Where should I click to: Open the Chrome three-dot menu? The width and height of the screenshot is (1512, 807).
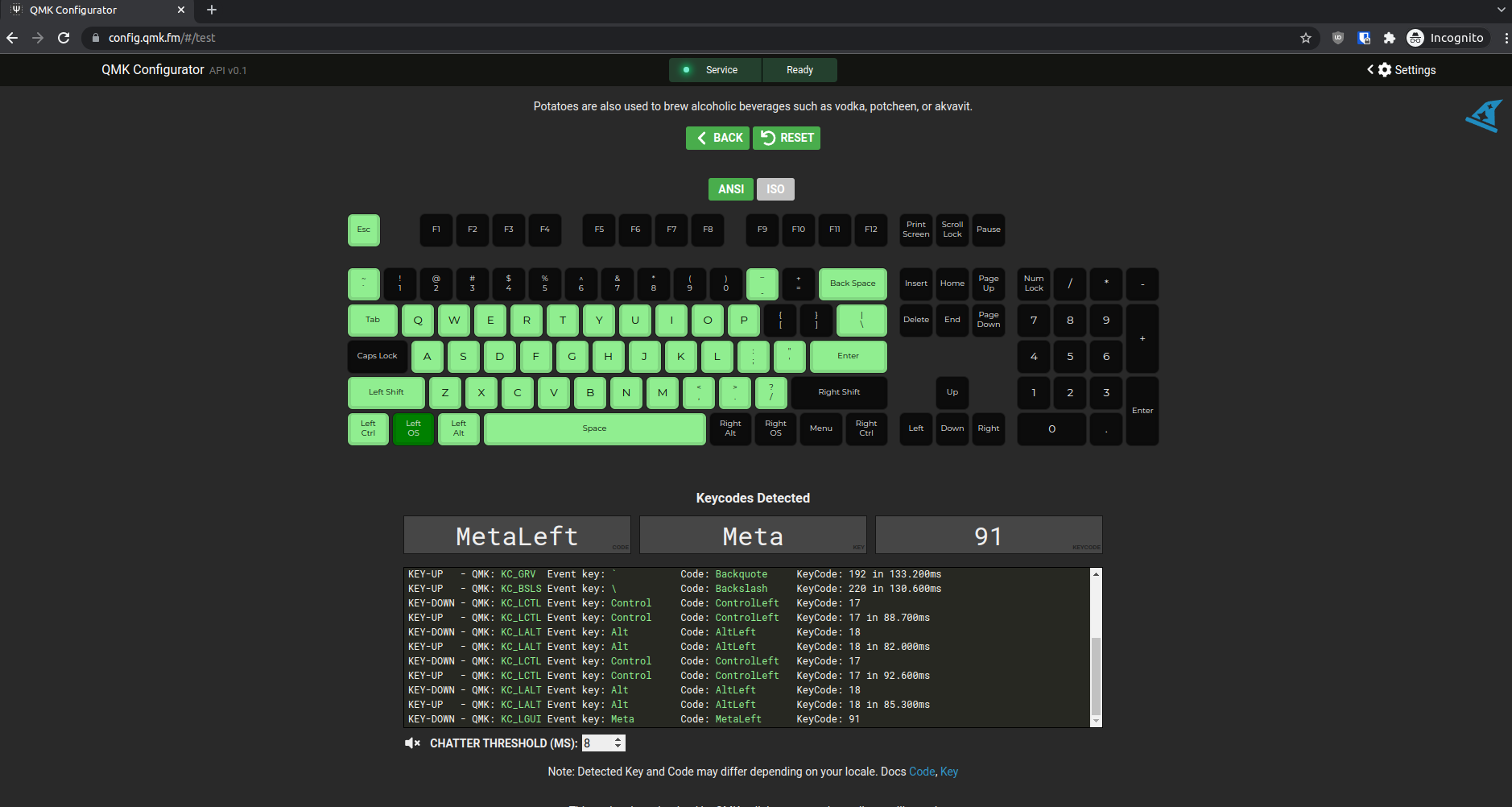coord(1507,38)
